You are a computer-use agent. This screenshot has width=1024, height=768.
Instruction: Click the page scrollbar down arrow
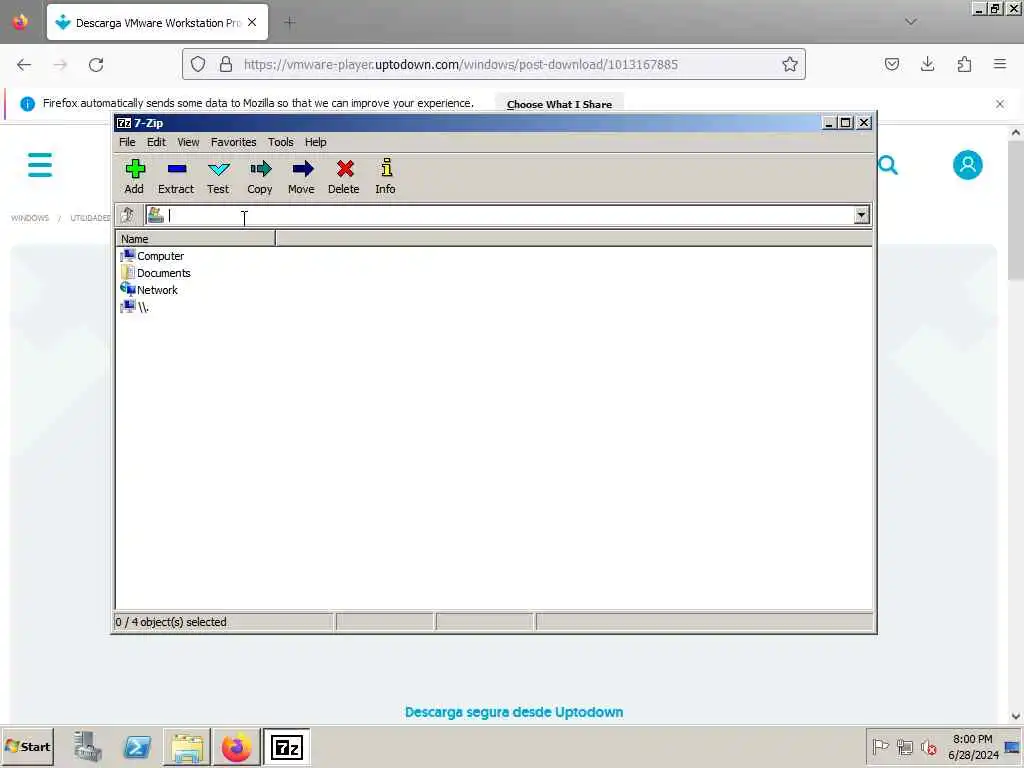(1015, 716)
